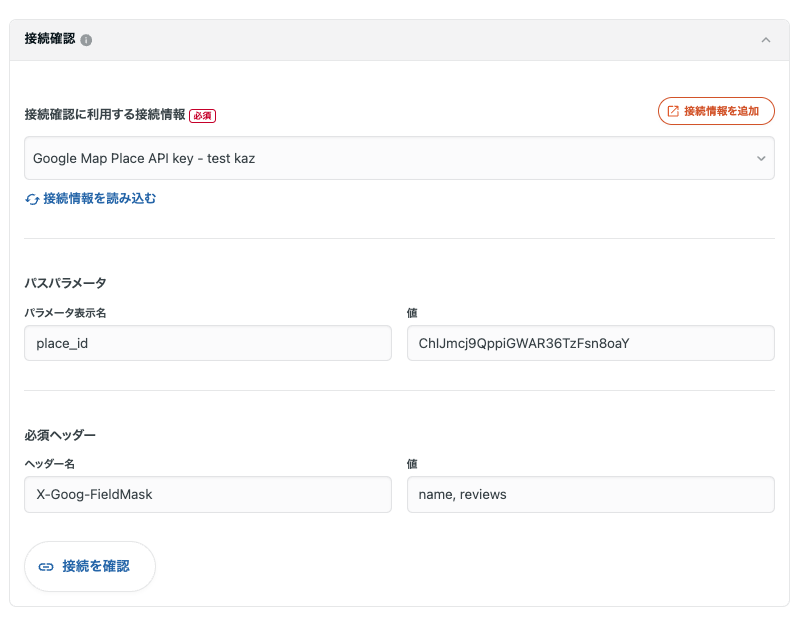Screen dimensions: 806x624
Task: Click the chain-link icon in 接続を確認
Action: (x=46, y=567)
